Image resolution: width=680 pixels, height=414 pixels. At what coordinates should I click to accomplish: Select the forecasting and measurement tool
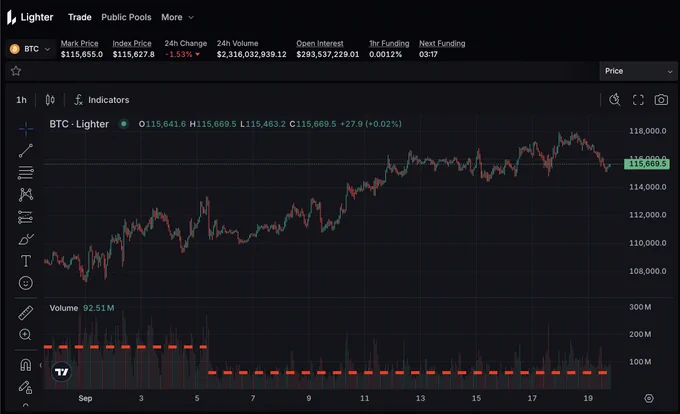[x=26, y=217]
